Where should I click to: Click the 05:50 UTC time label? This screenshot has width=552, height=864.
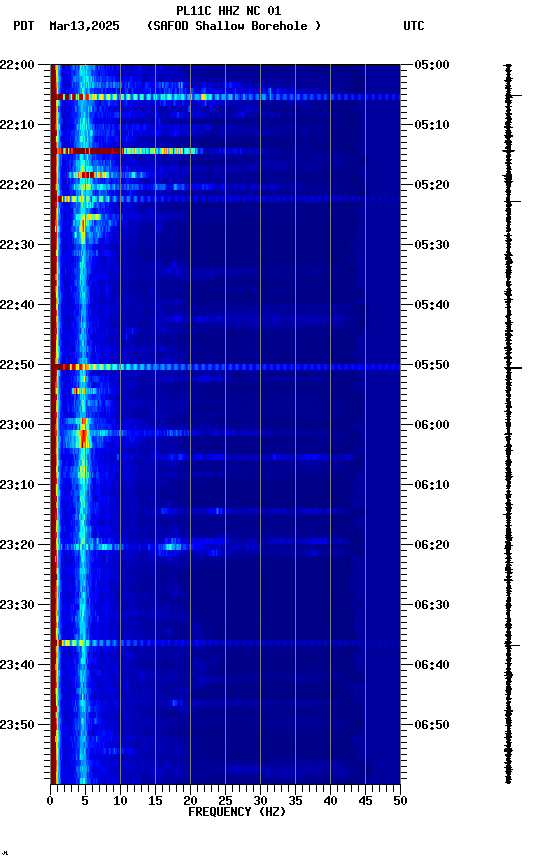coord(432,365)
